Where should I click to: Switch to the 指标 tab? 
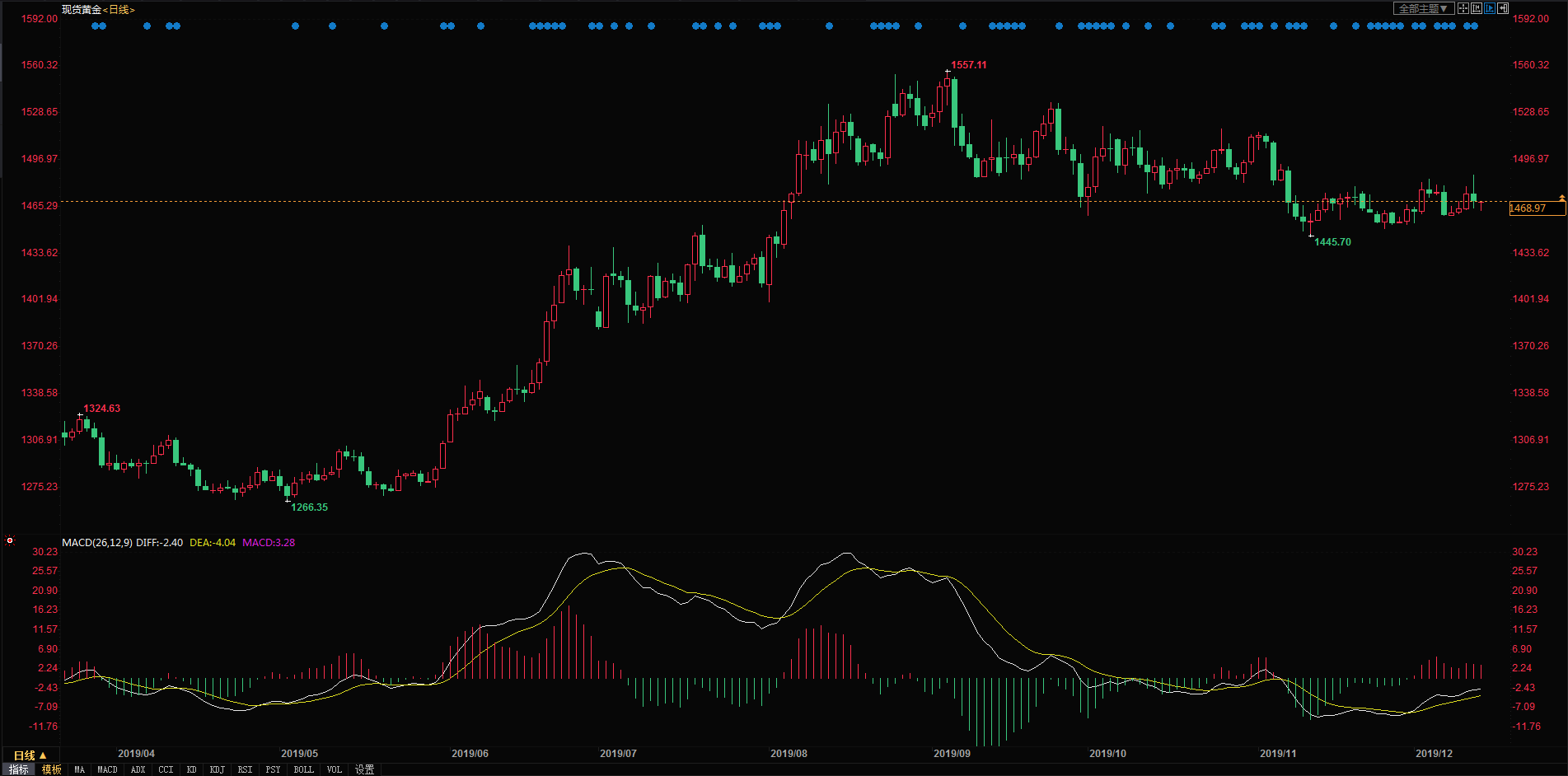pyautogui.click(x=18, y=769)
